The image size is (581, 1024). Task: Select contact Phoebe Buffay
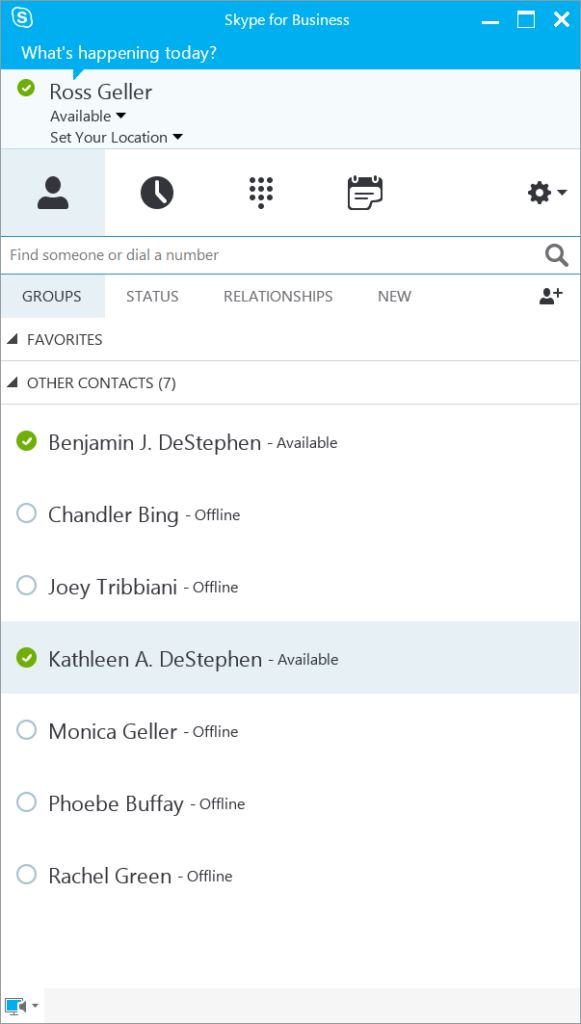coord(290,803)
